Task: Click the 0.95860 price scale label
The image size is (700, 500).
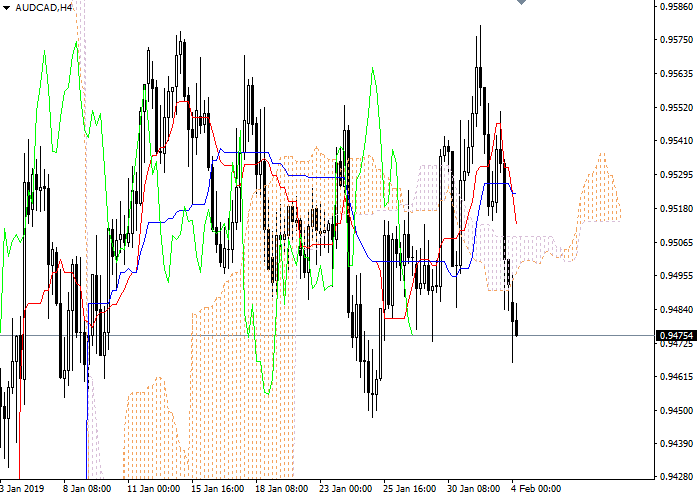Action: click(676, 7)
